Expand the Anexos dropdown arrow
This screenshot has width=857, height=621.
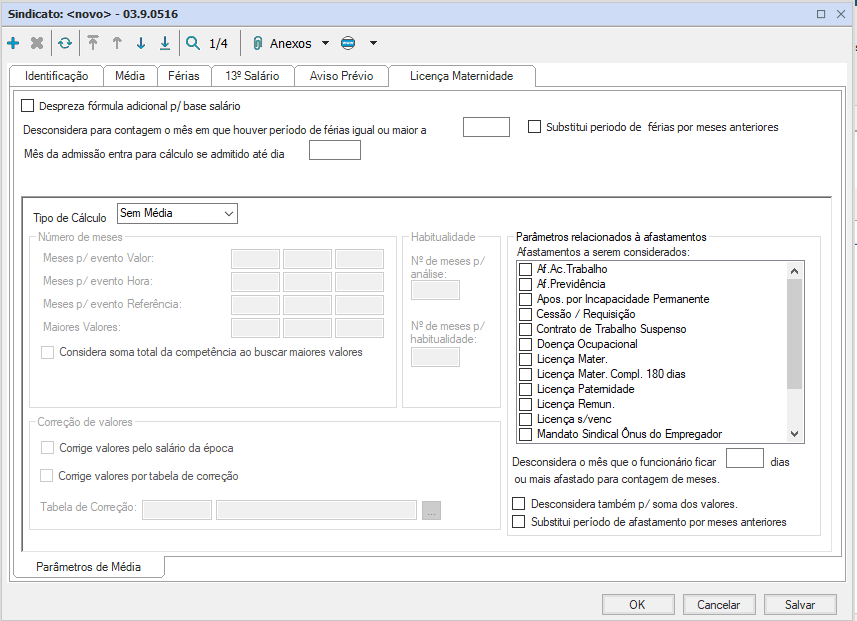[325, 44]
